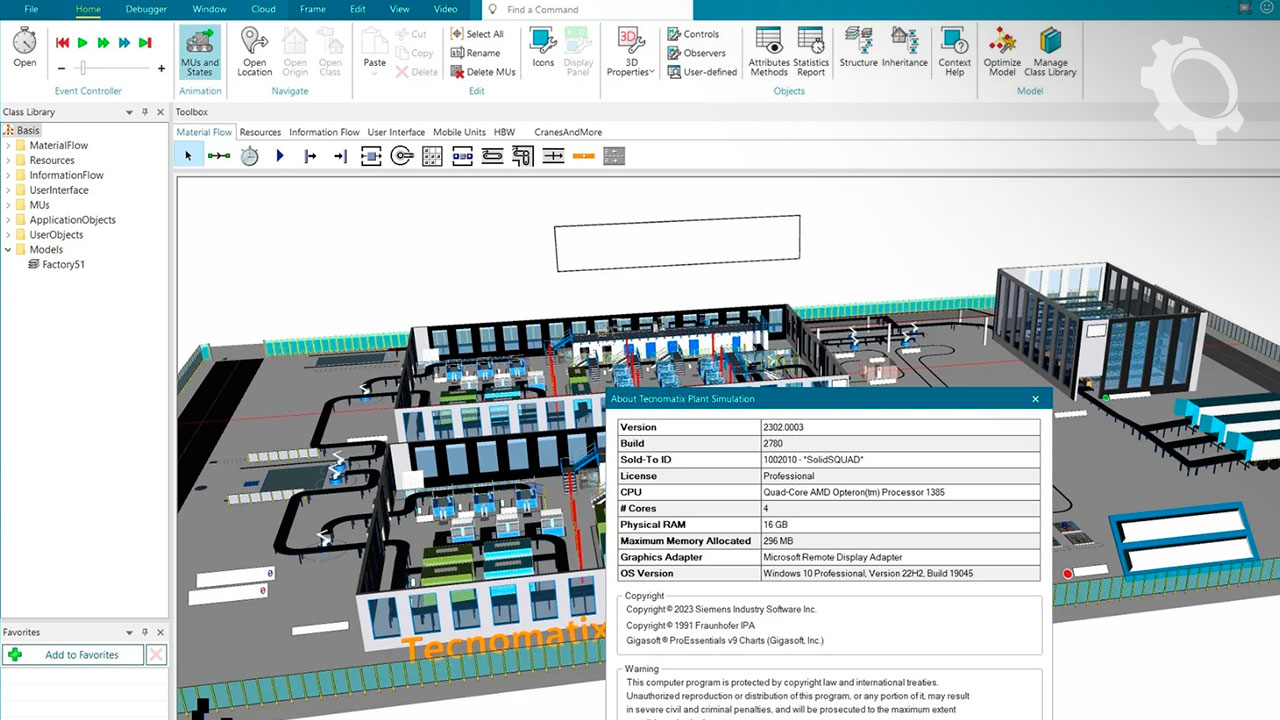Image resolution: width=1280 pixels, height=720 pixels.
Task: Open the Resources toolbox tab
Action: (260, 132)
